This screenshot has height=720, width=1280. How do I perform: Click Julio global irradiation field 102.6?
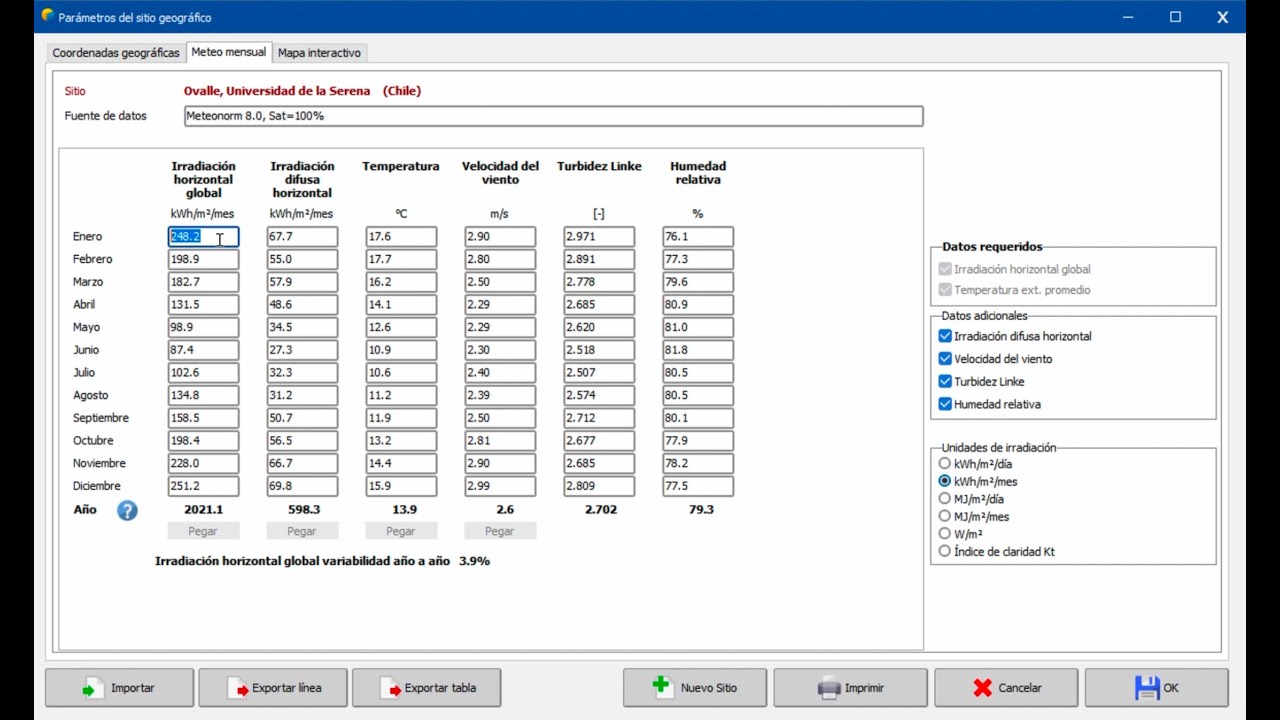coord(203,373)
